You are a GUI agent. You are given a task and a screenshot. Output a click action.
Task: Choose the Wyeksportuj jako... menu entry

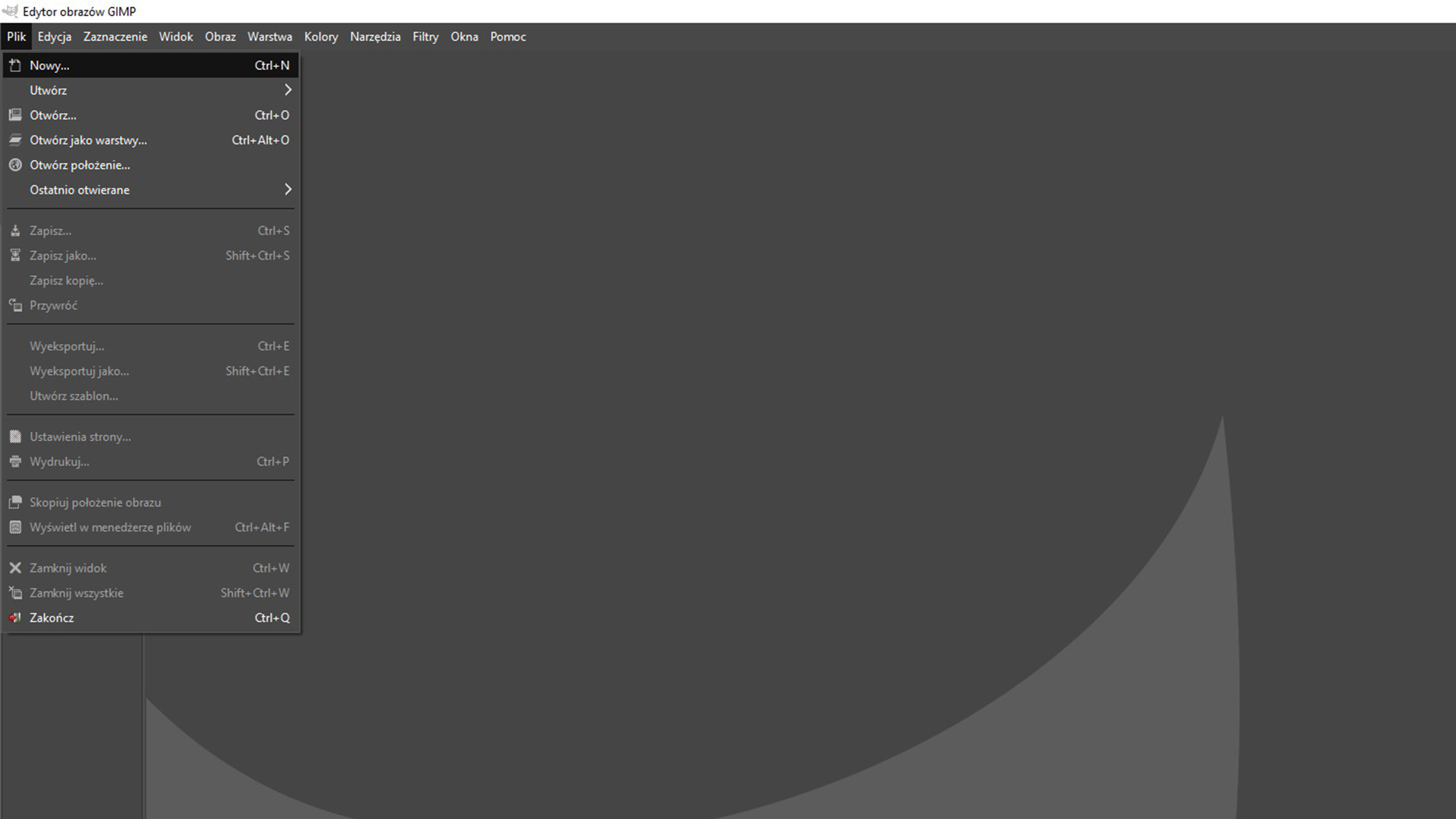point(79,371)
